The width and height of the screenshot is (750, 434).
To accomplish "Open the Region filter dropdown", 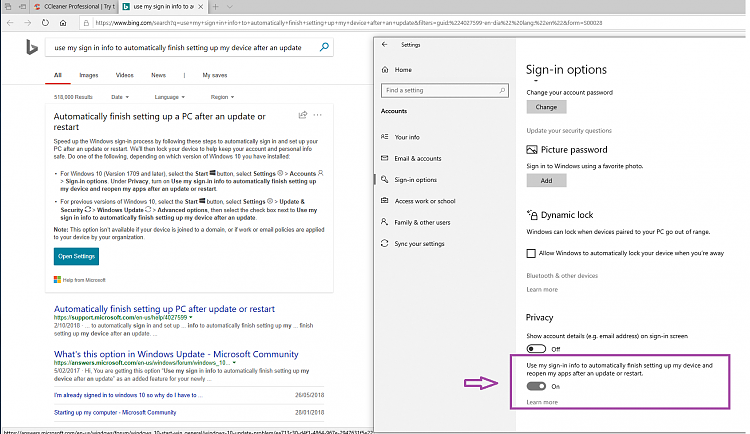I will [222, 97].
